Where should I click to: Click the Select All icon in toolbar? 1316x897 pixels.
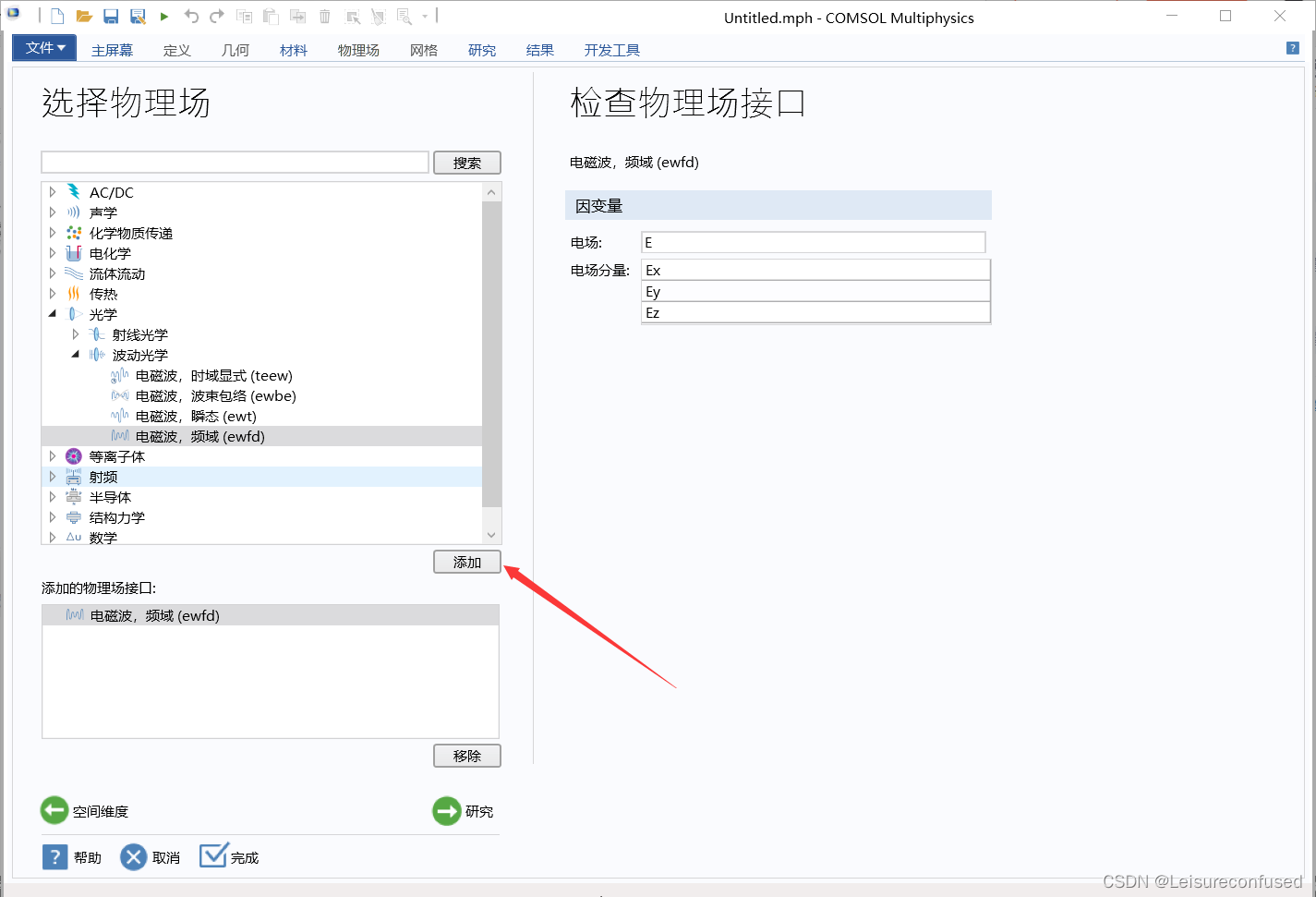353,17
